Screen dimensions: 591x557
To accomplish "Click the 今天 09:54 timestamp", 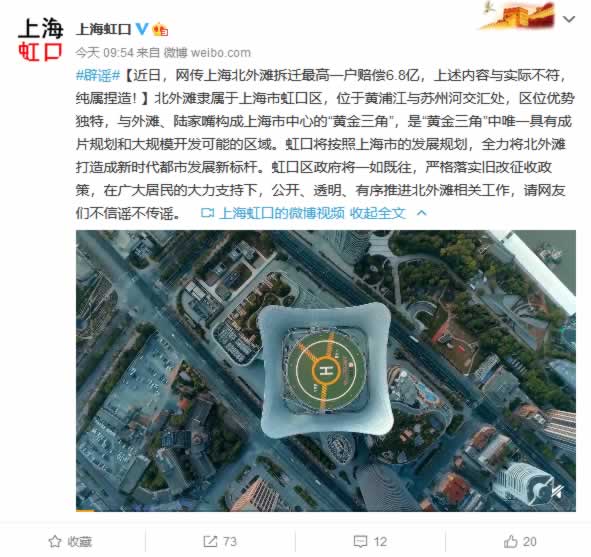I will [x=104, y=53].
